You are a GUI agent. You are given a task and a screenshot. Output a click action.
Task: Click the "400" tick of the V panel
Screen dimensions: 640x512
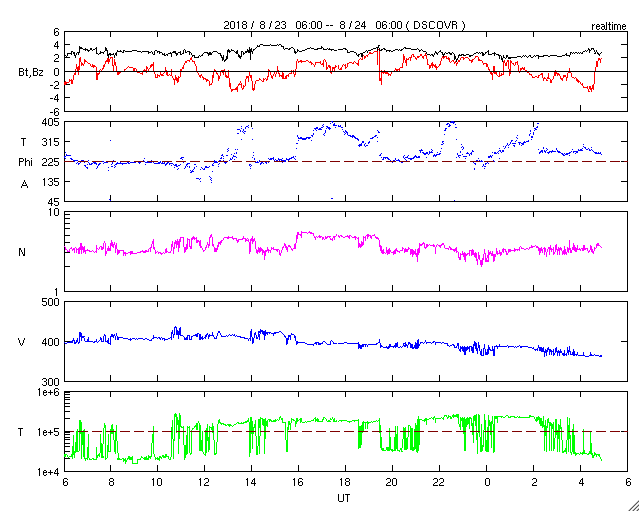tap(51, 342)
